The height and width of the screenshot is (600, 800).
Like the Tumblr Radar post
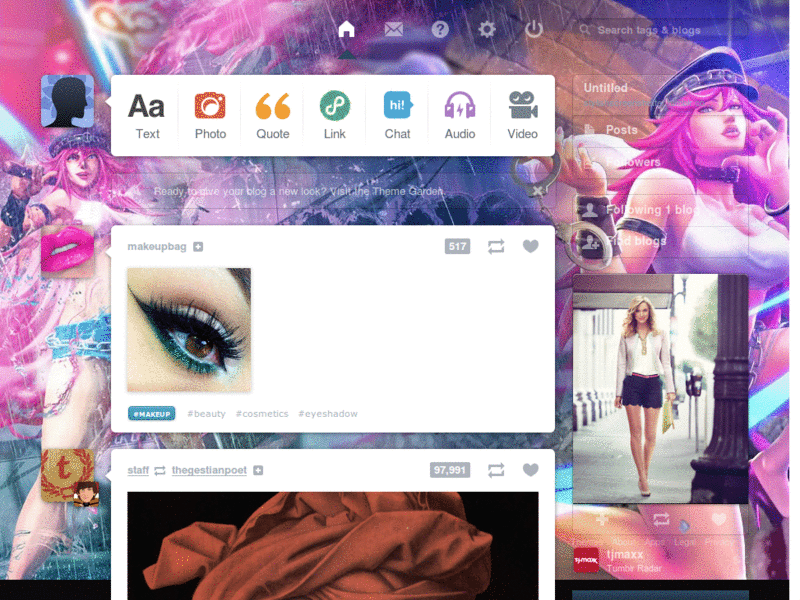tap(719, 519)
